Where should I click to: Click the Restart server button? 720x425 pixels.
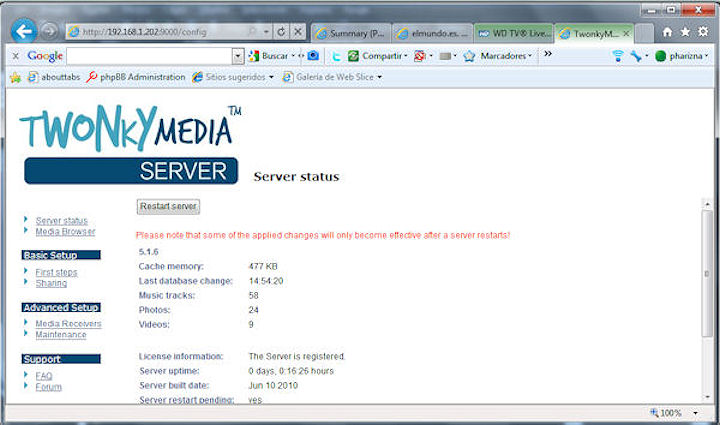pyautogui.click(x=168, y=207)
